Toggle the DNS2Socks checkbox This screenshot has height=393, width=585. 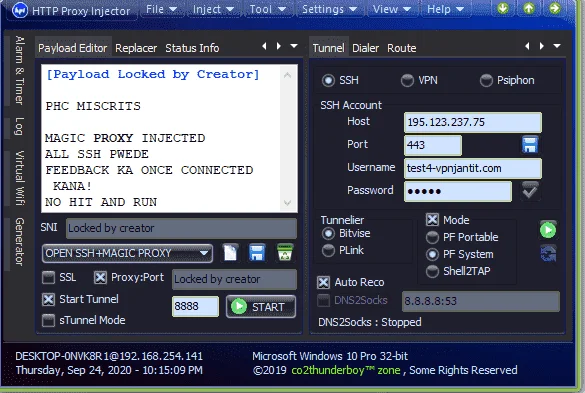pyautogui.click(x=323, y=300)
